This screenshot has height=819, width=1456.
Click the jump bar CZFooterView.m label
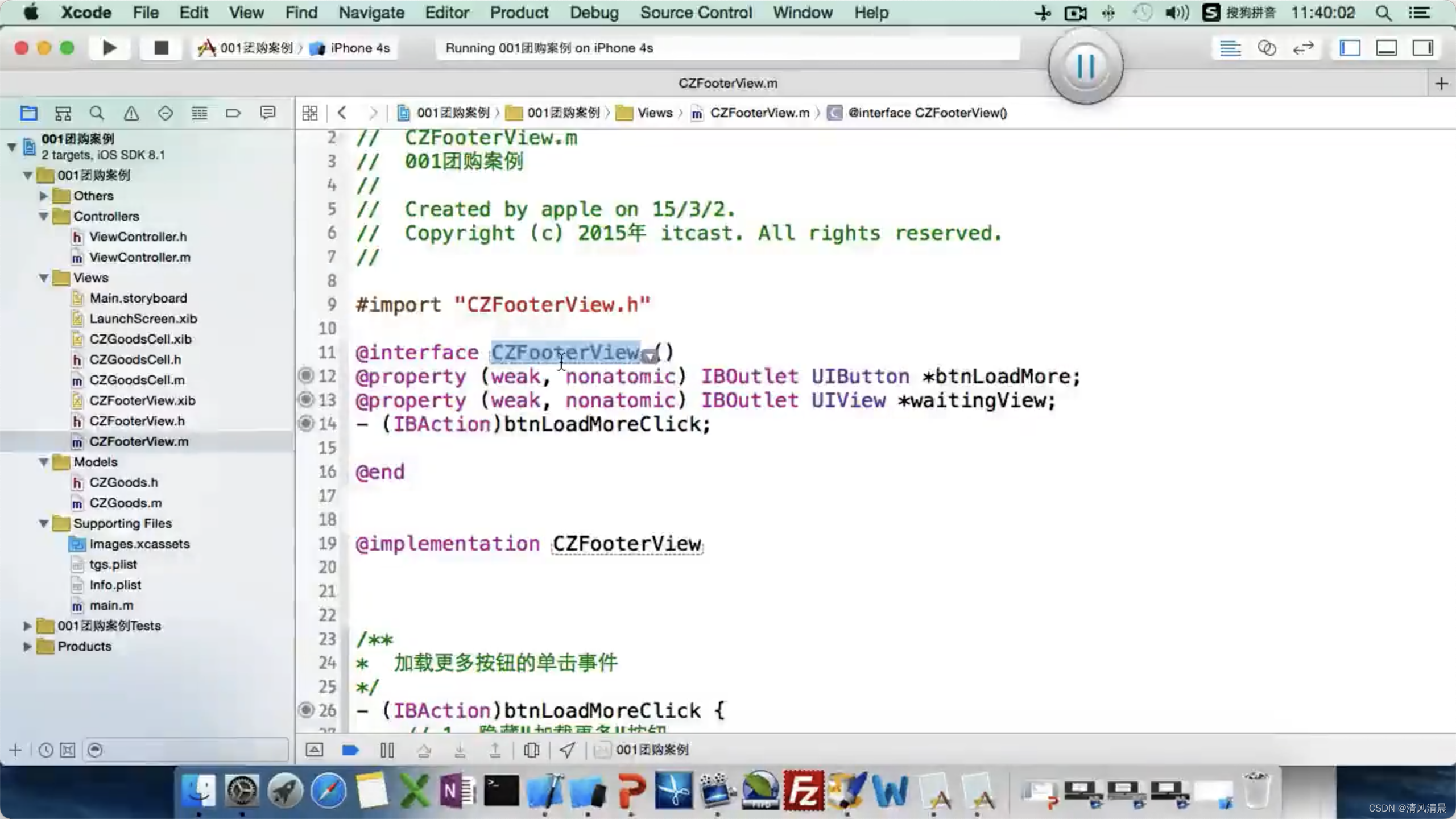(760, 113)
